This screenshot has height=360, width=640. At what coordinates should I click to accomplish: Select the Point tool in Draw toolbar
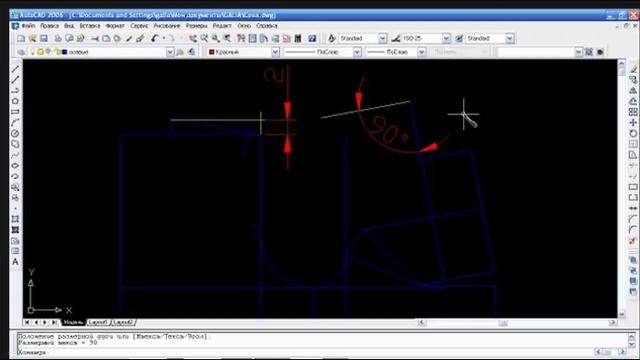(x=15, y=209)
